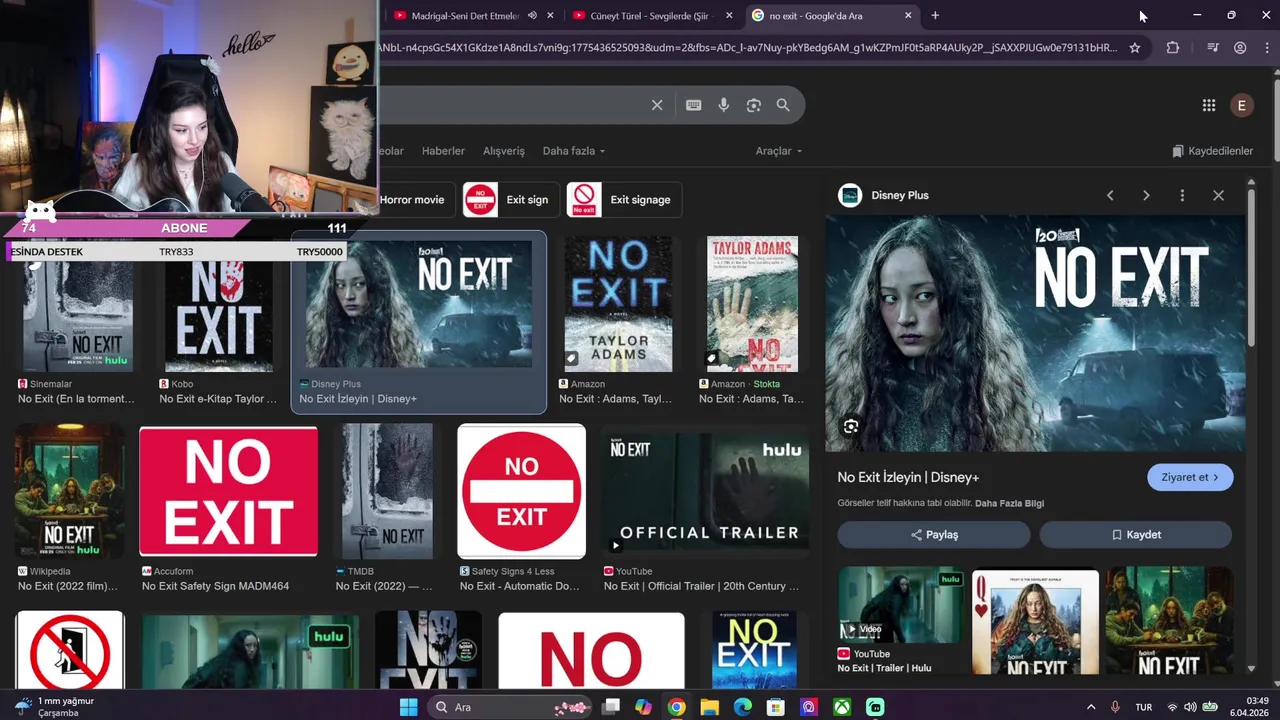Open preview panel three-dot options
This screenshot has width=1280, height=720.
(1182, 195)
